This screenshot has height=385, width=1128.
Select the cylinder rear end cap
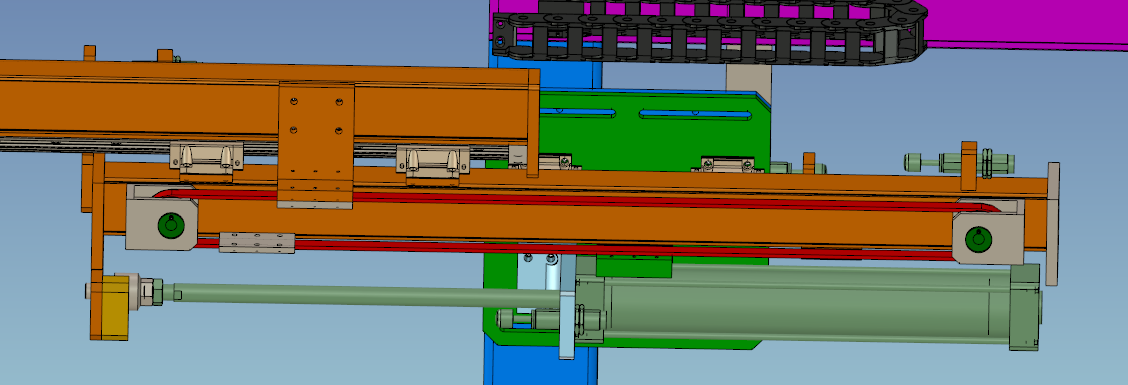tap(1024, 307)
